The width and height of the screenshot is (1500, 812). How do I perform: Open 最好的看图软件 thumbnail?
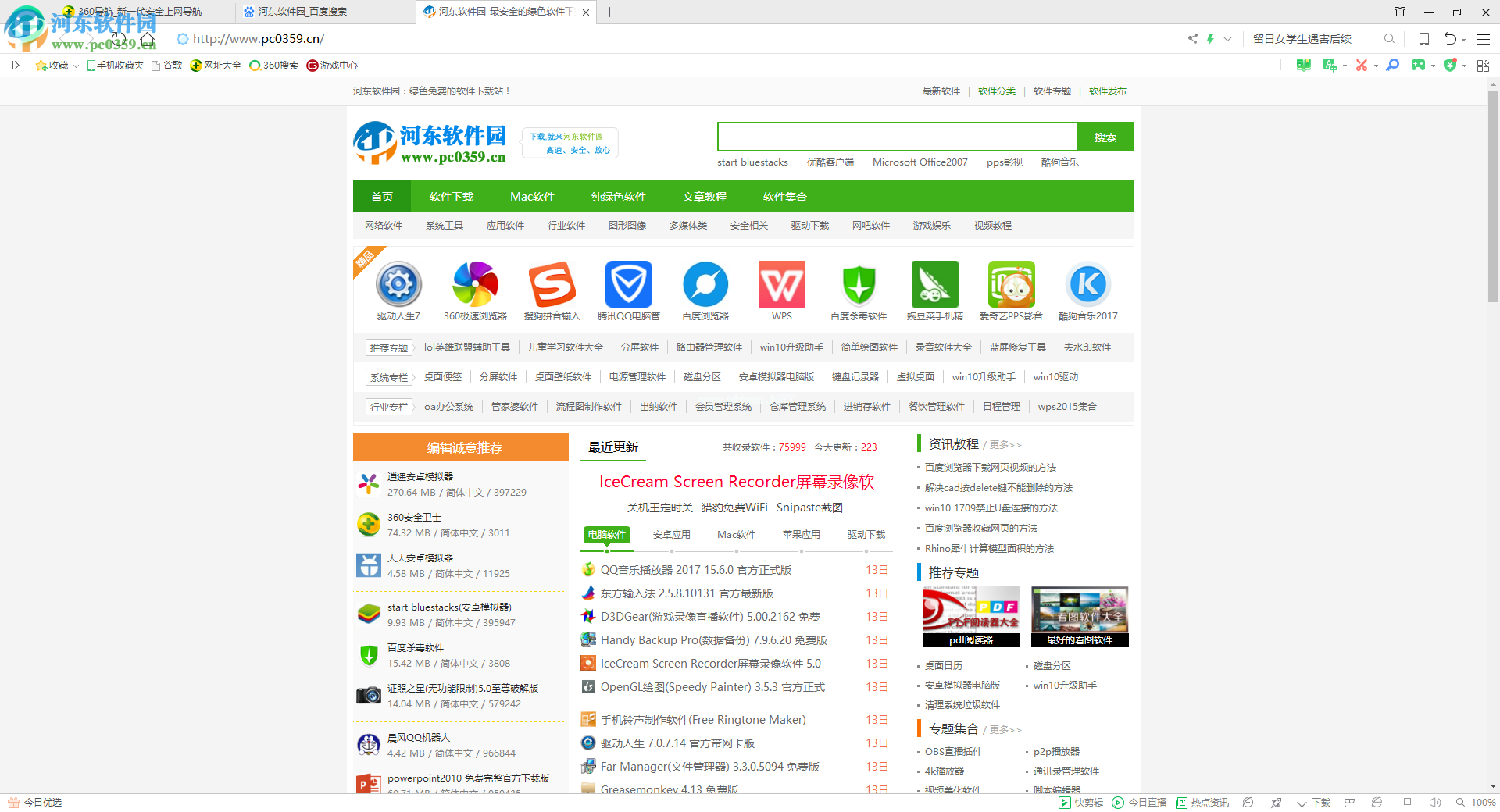pyautogui.click(x=1080, y=617)
